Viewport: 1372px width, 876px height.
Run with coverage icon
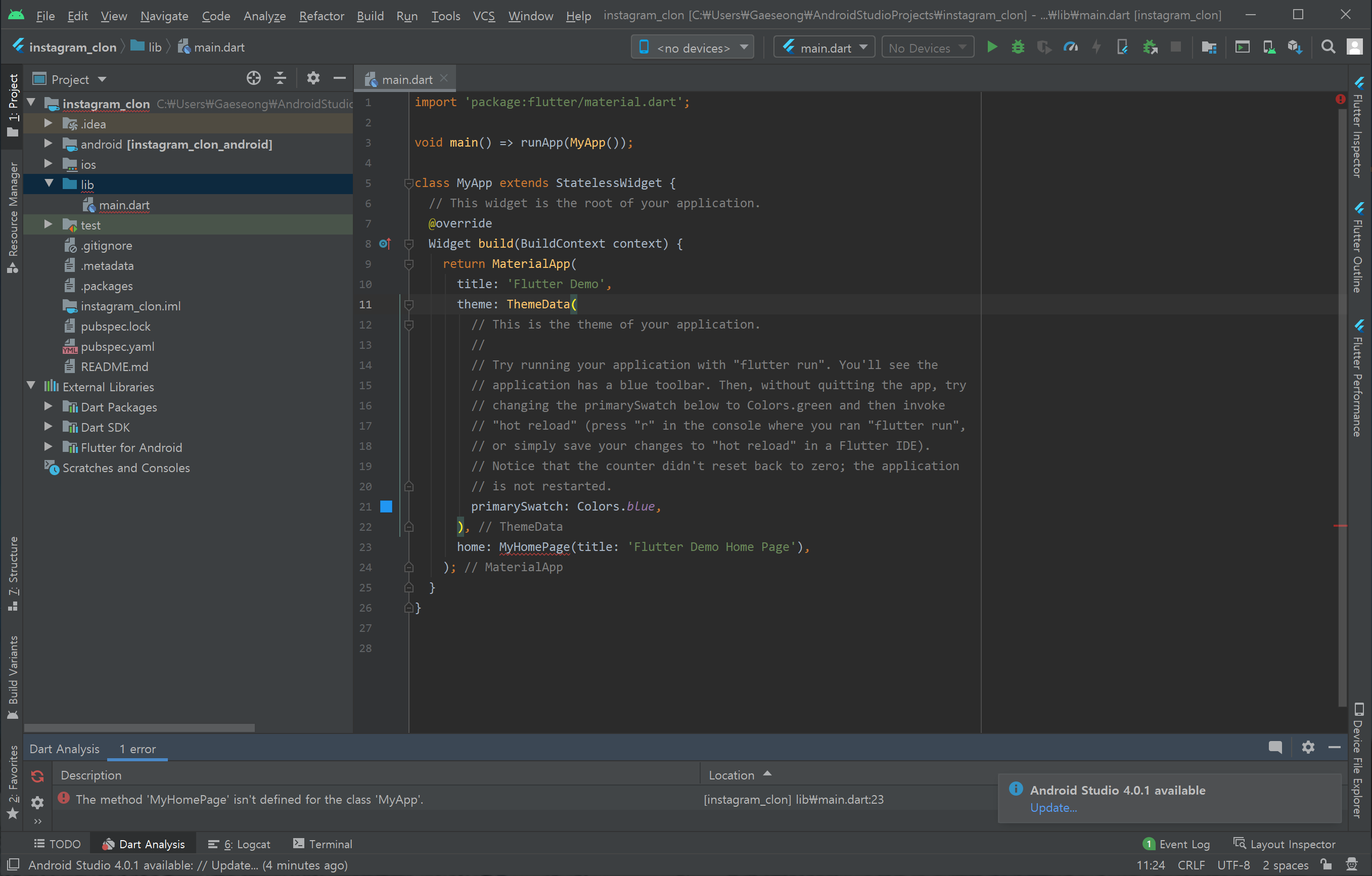pyautogui.click(x=1044, y=48)
